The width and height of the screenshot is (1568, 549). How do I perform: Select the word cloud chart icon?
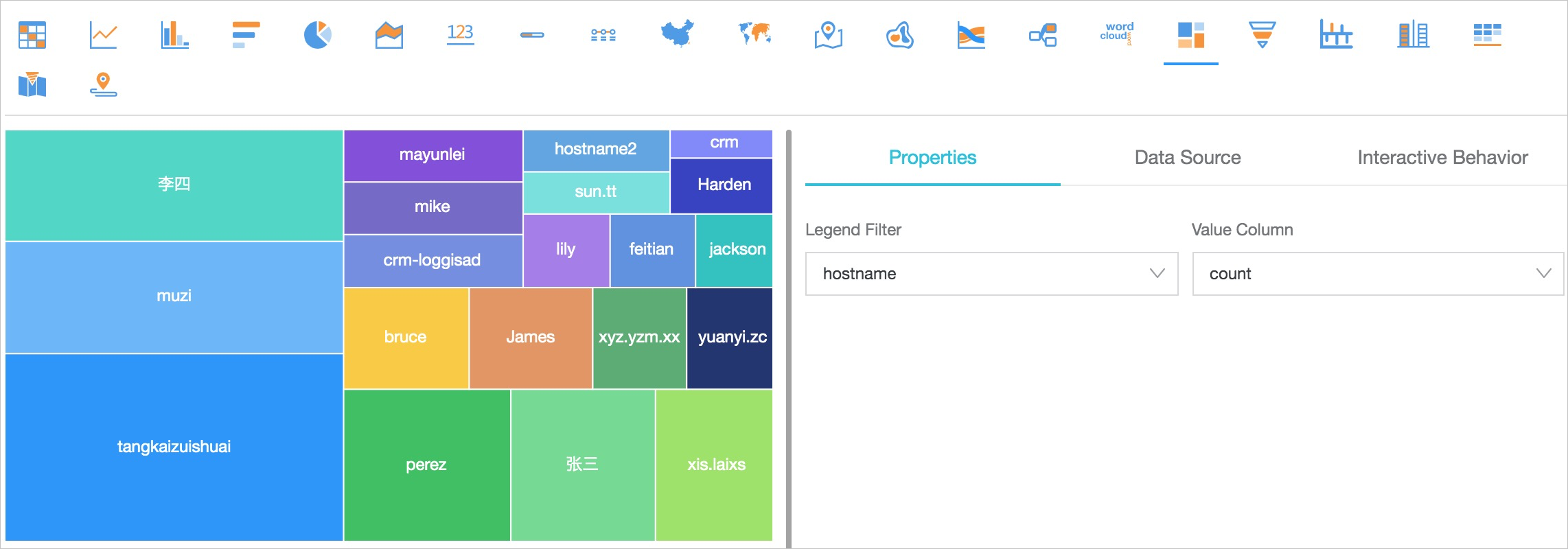point(1116,34)
